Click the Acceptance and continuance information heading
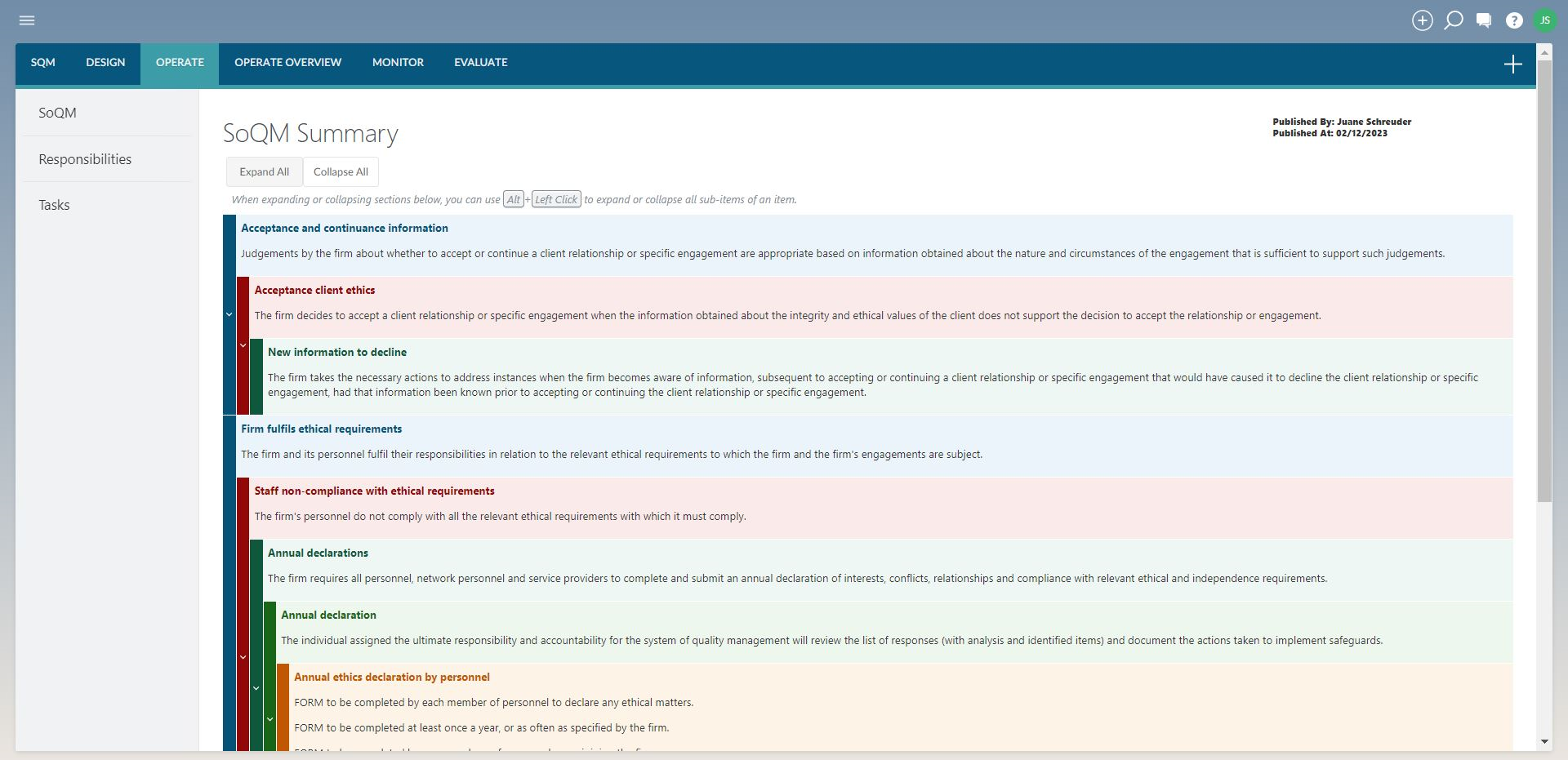The image size is (1568, 760). 345,229
